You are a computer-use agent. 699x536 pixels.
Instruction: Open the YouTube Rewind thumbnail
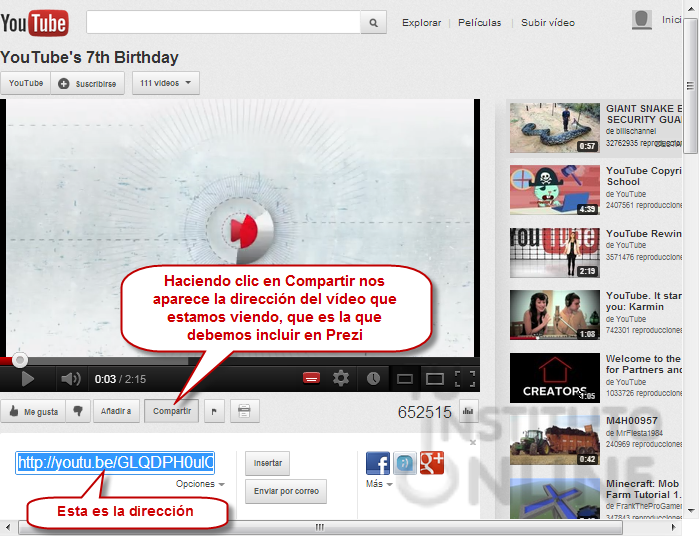(555, 253)
